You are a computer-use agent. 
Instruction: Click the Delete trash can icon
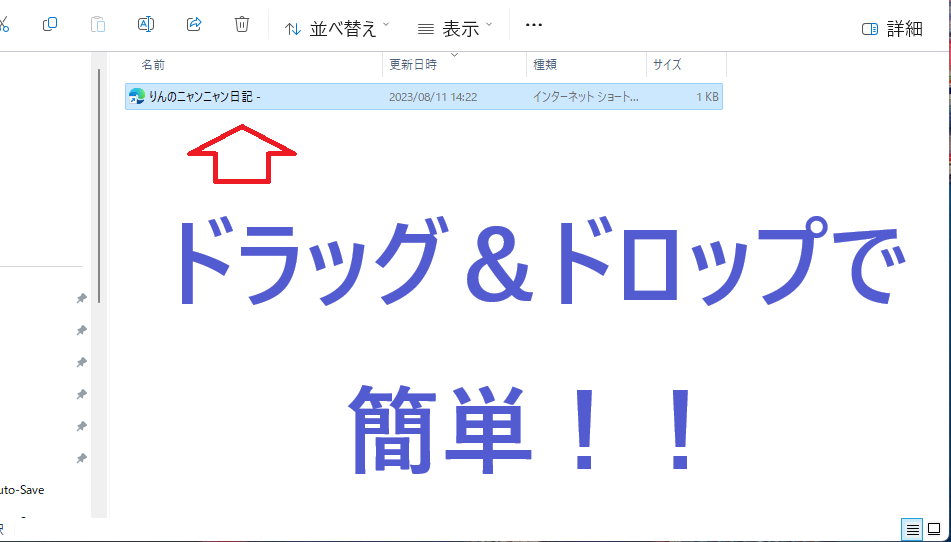242,24
